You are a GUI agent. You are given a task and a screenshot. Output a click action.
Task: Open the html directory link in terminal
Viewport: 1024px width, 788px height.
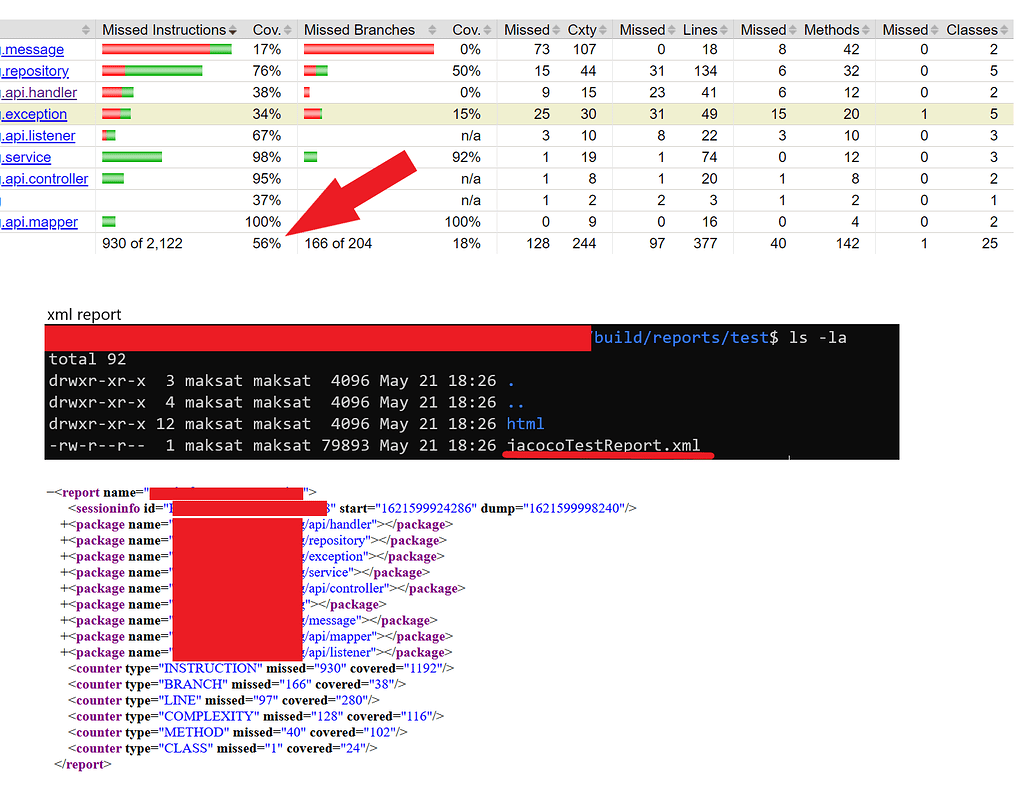coord(525,423)
